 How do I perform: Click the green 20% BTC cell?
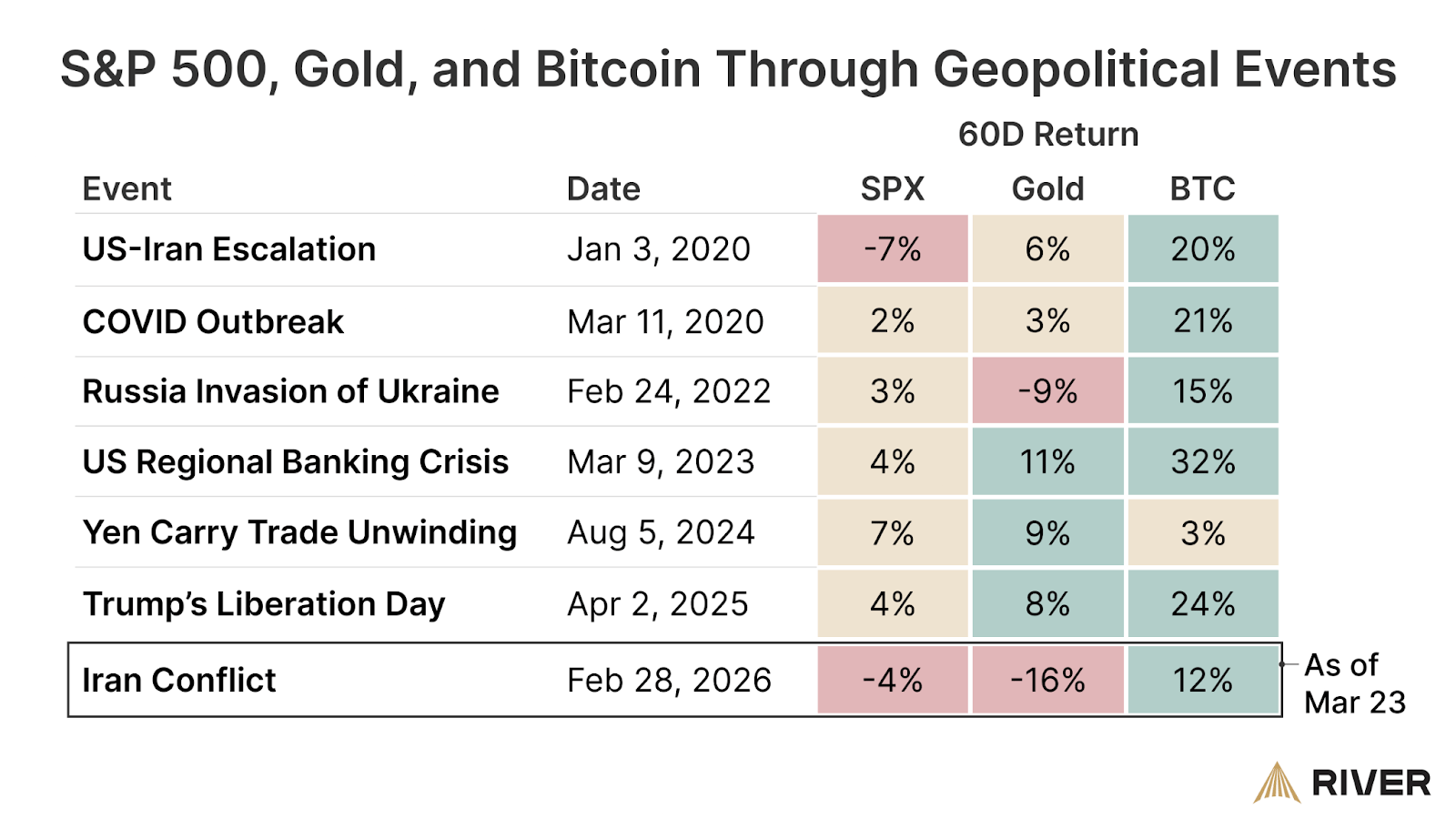coord(1202,248)
